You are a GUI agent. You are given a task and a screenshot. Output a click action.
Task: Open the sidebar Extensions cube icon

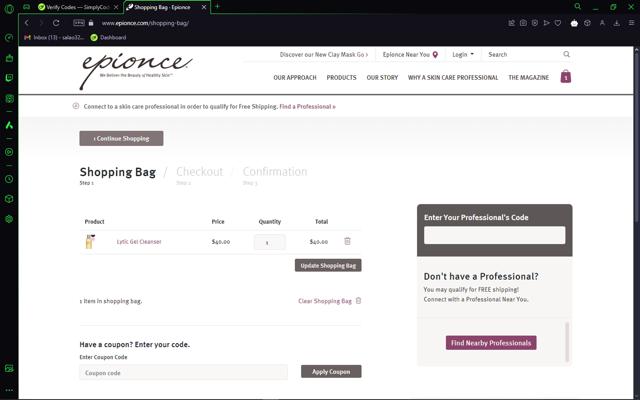[9, 199]
